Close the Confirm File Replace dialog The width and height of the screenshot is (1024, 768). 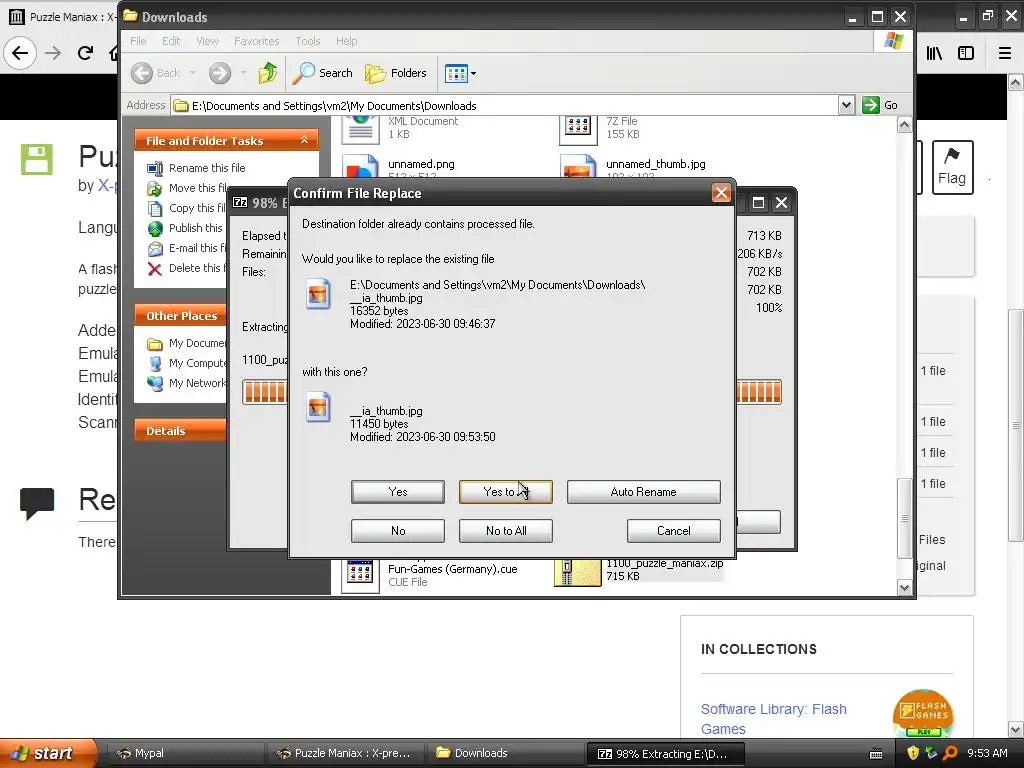(721, 193)
